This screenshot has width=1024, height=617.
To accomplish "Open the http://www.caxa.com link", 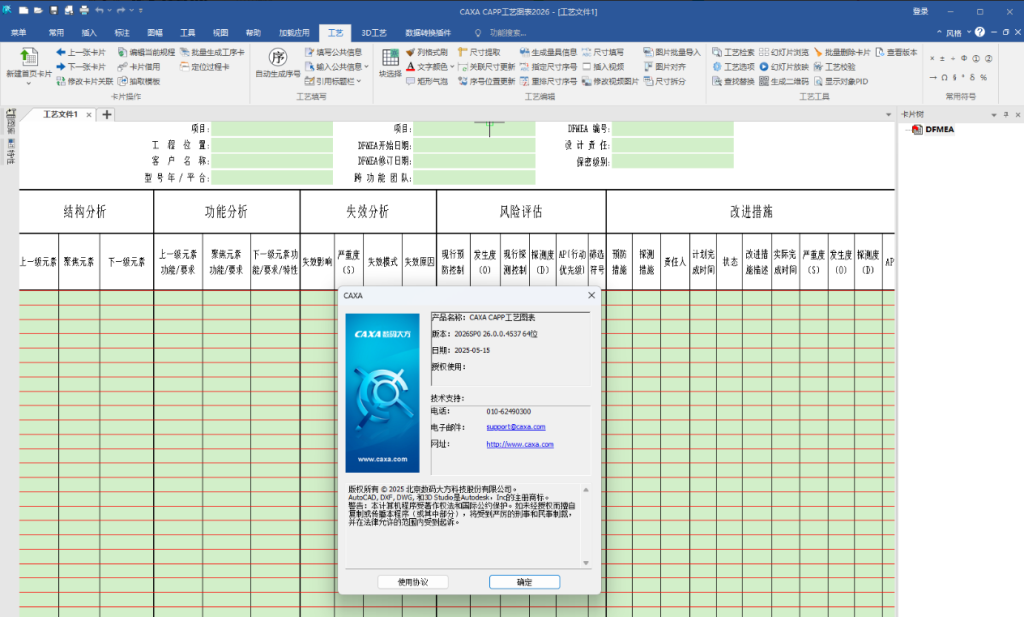I will (x=520, y=444).
